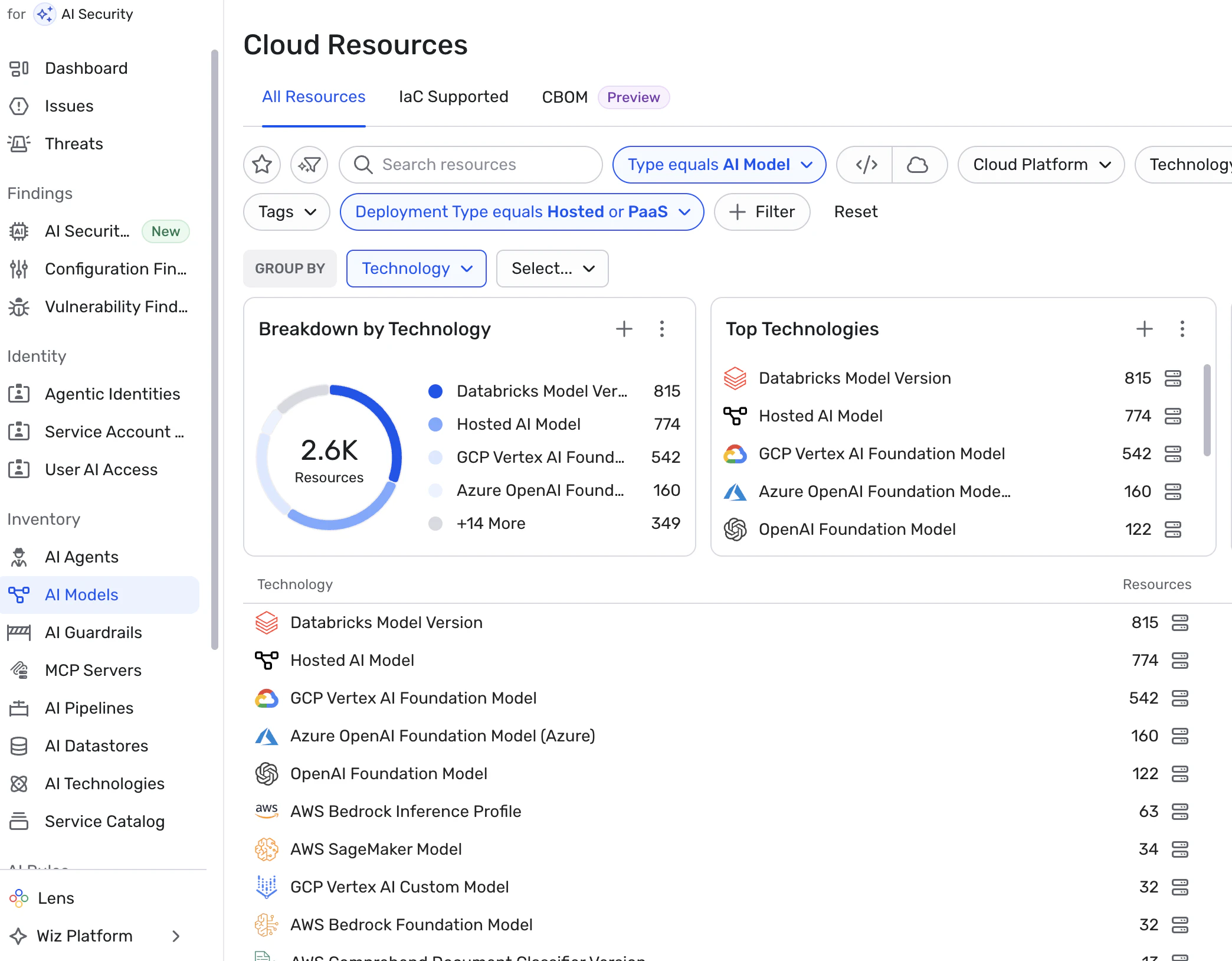Open the CBOM tab
Image resolution: width=1232 pixels, height=961 pixels.
point(565,97)
